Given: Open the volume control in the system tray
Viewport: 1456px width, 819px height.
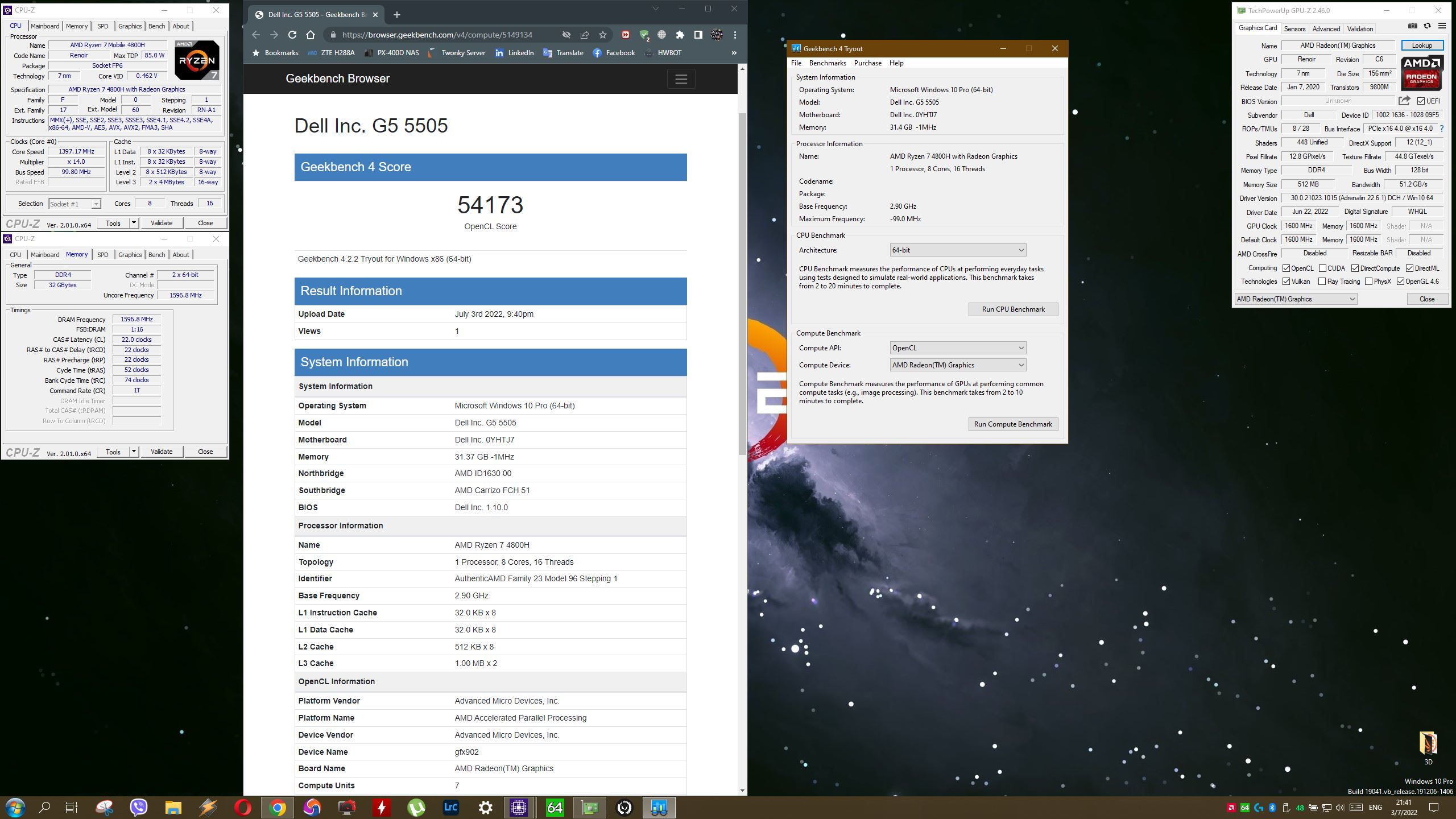Looking at the screenshot, I should 1340,808.
